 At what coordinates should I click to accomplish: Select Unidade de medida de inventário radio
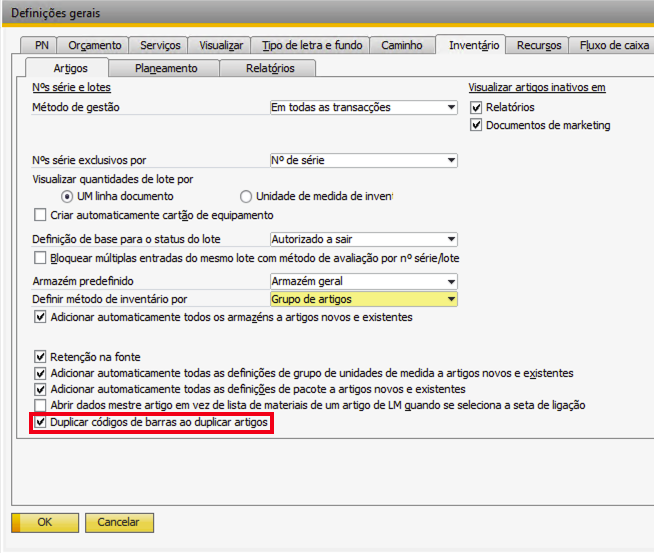(x=246, y=196)
